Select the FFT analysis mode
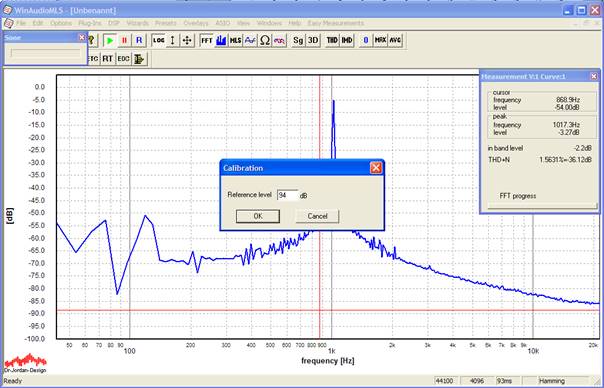Image resolution: width=604 pixels, height=388 pixels. [x=206, y=40]
